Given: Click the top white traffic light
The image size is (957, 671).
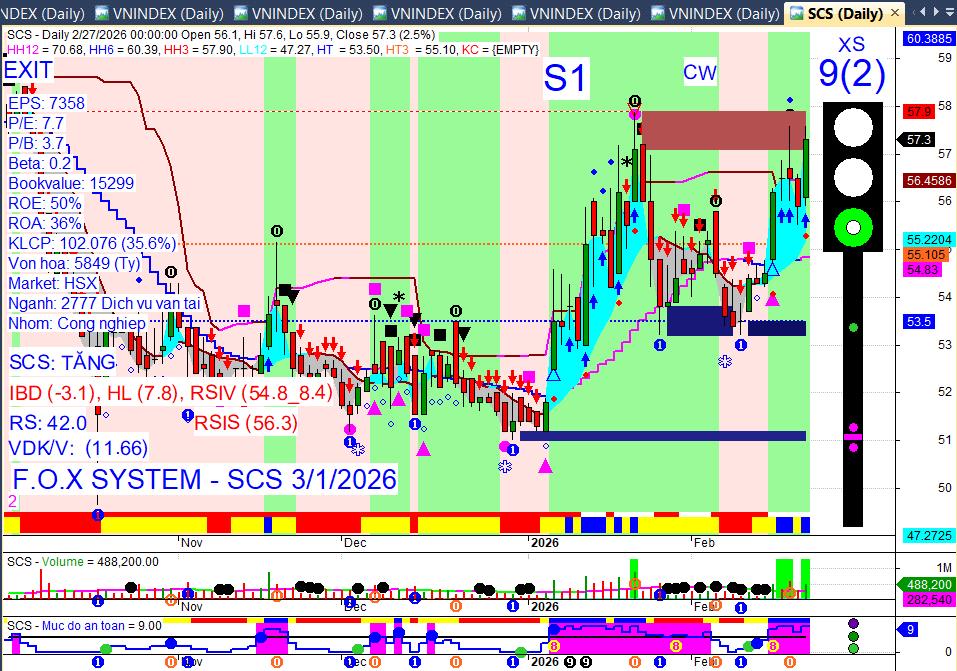Looking at the screenshot, I should (853, 128).
